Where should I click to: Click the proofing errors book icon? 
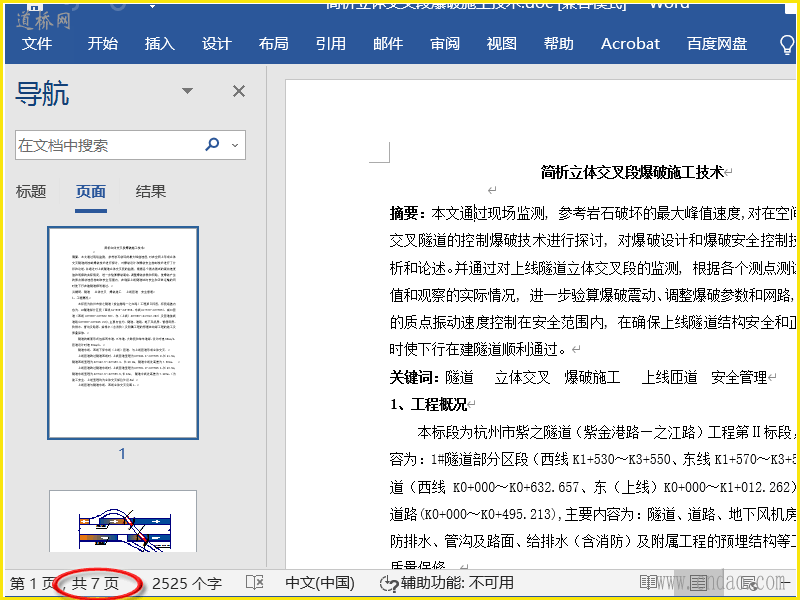(x=255, y=583)
